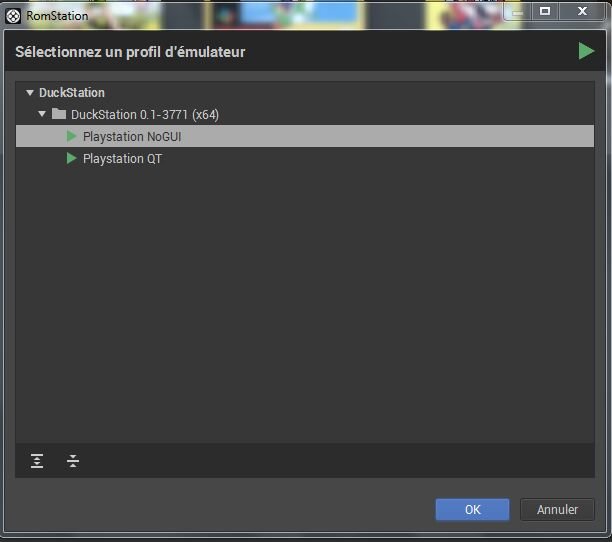Click the RomStation logo icon in title bar
The height and width of the screenshot is (542, 612).
13,16
